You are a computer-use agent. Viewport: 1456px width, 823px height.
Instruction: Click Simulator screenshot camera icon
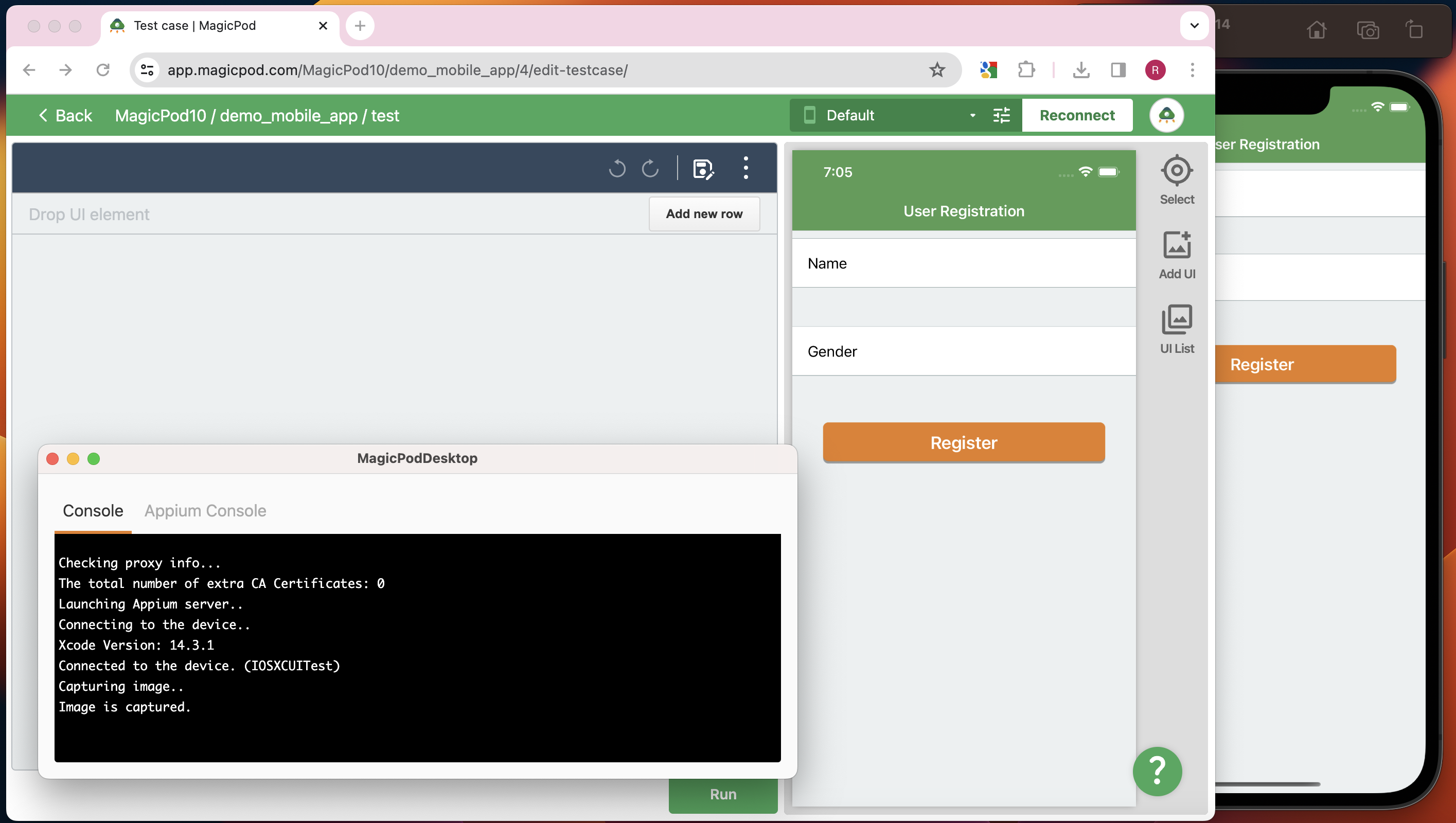(1368, 29)
